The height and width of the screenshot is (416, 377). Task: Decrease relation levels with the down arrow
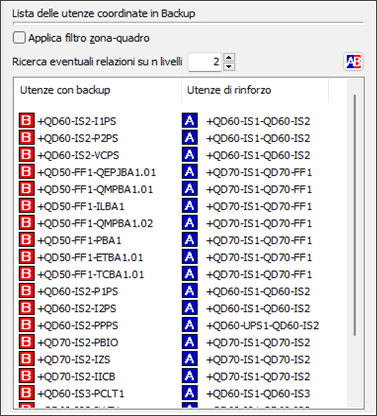point(229,66)
